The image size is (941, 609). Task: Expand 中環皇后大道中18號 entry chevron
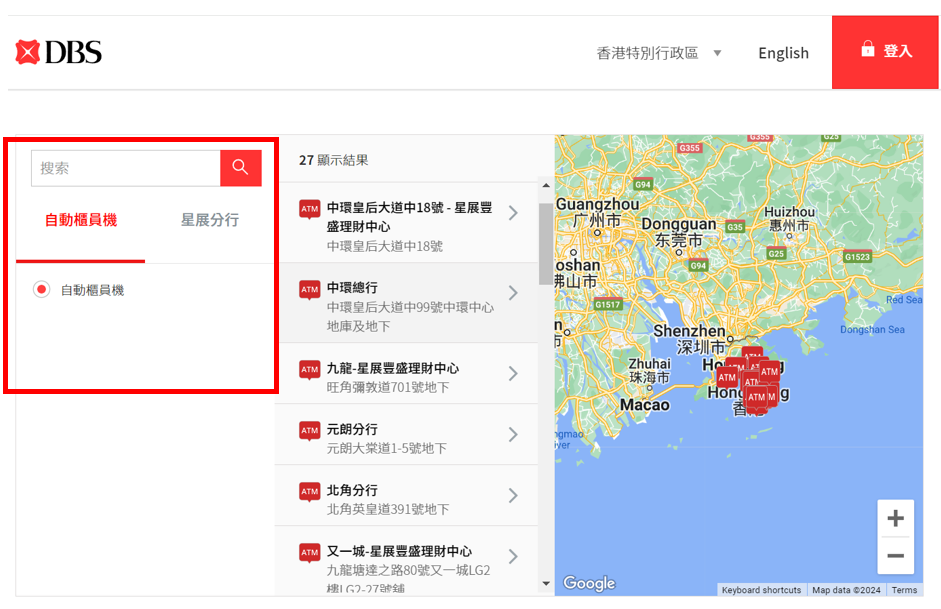(x=513, y=213)
